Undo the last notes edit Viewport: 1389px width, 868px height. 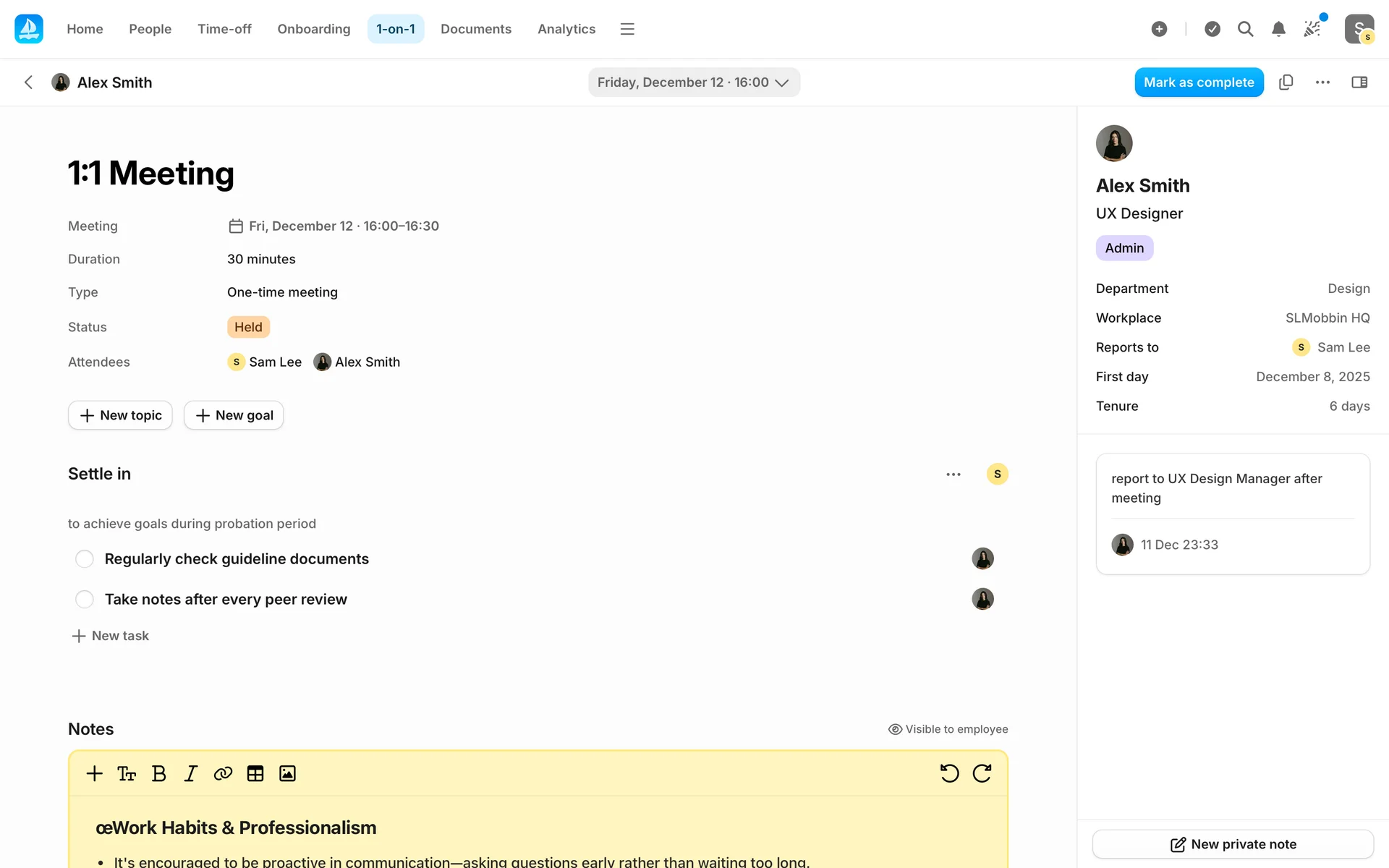tap(949, 773)
